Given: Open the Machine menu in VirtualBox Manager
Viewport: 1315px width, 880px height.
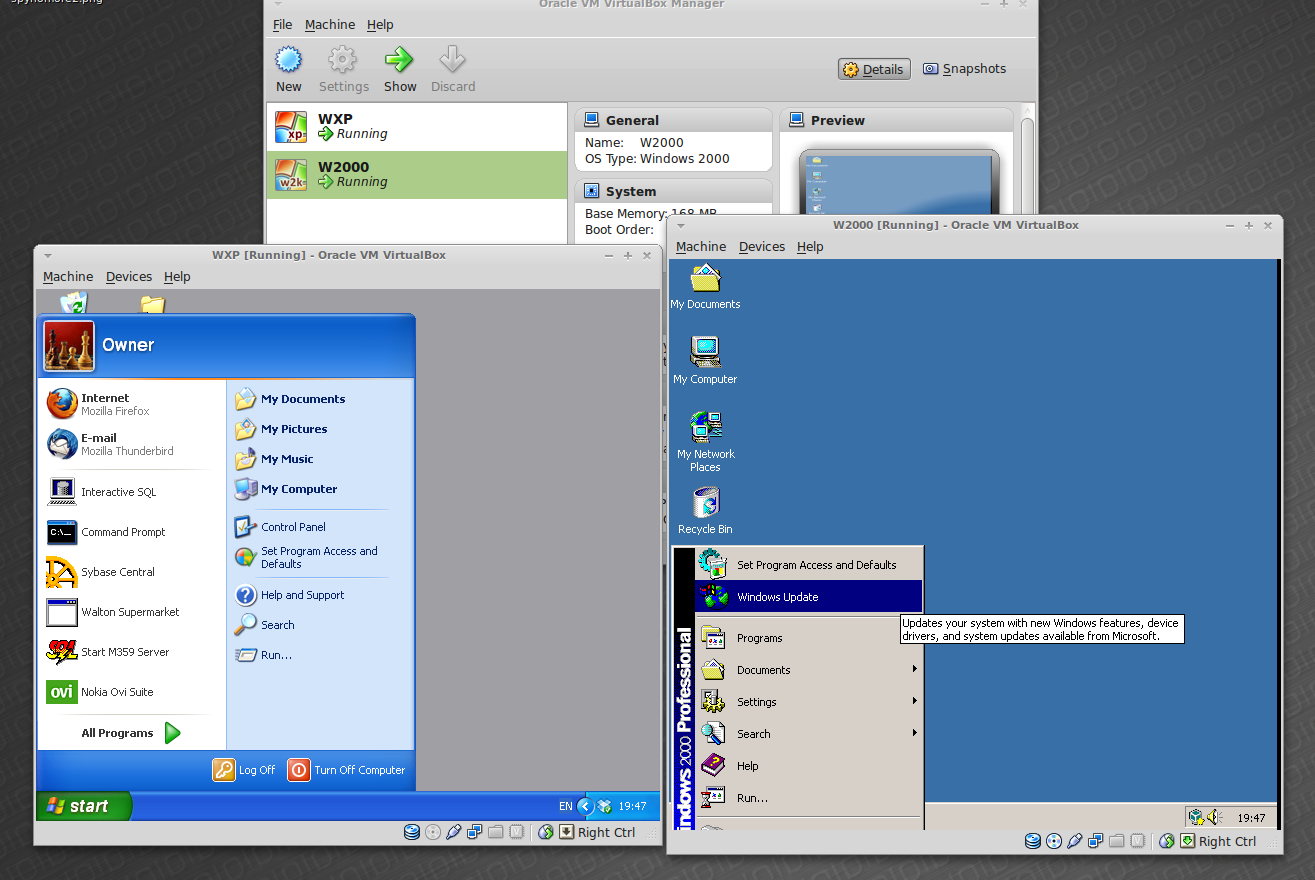Looking at the screenshot, I should 330,25.
